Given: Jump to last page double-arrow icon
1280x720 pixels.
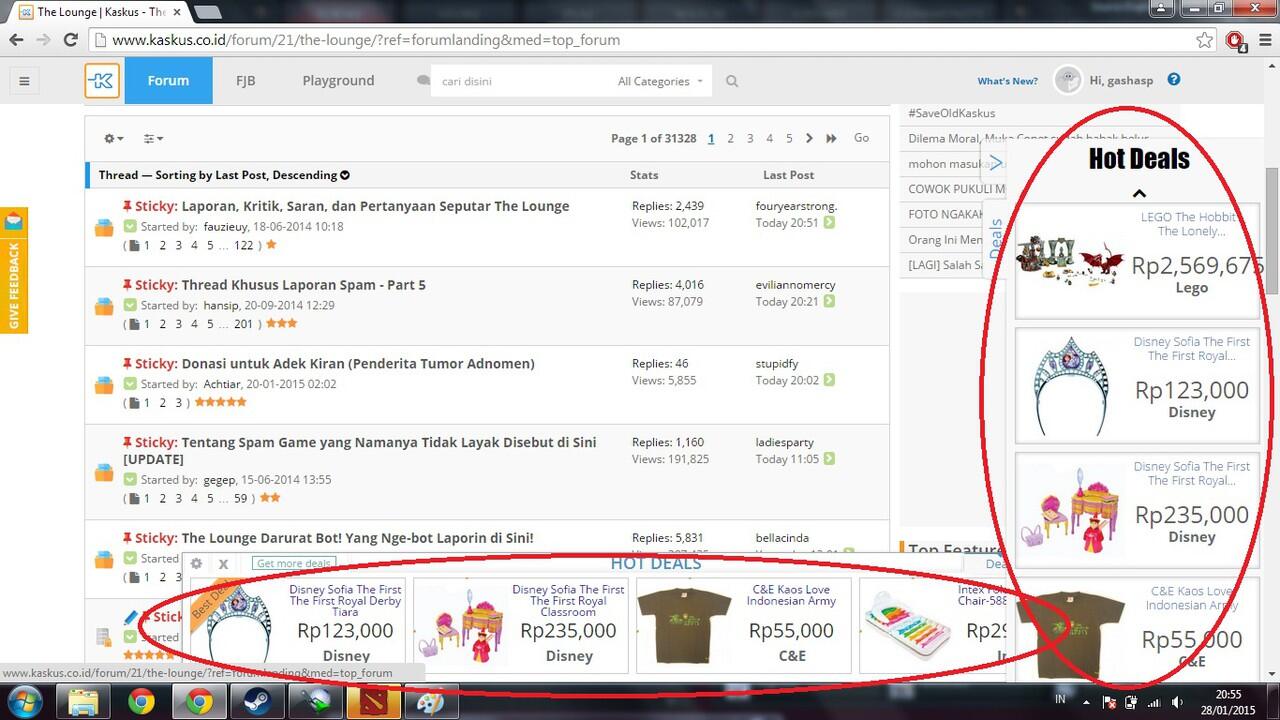Looking at the screenshot, I should coord(831,138).
